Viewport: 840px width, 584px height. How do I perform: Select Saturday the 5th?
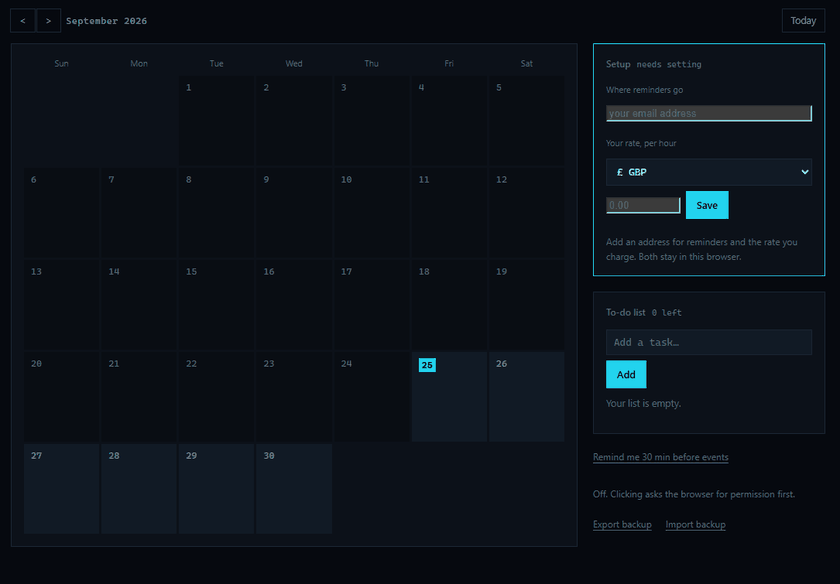527,121
